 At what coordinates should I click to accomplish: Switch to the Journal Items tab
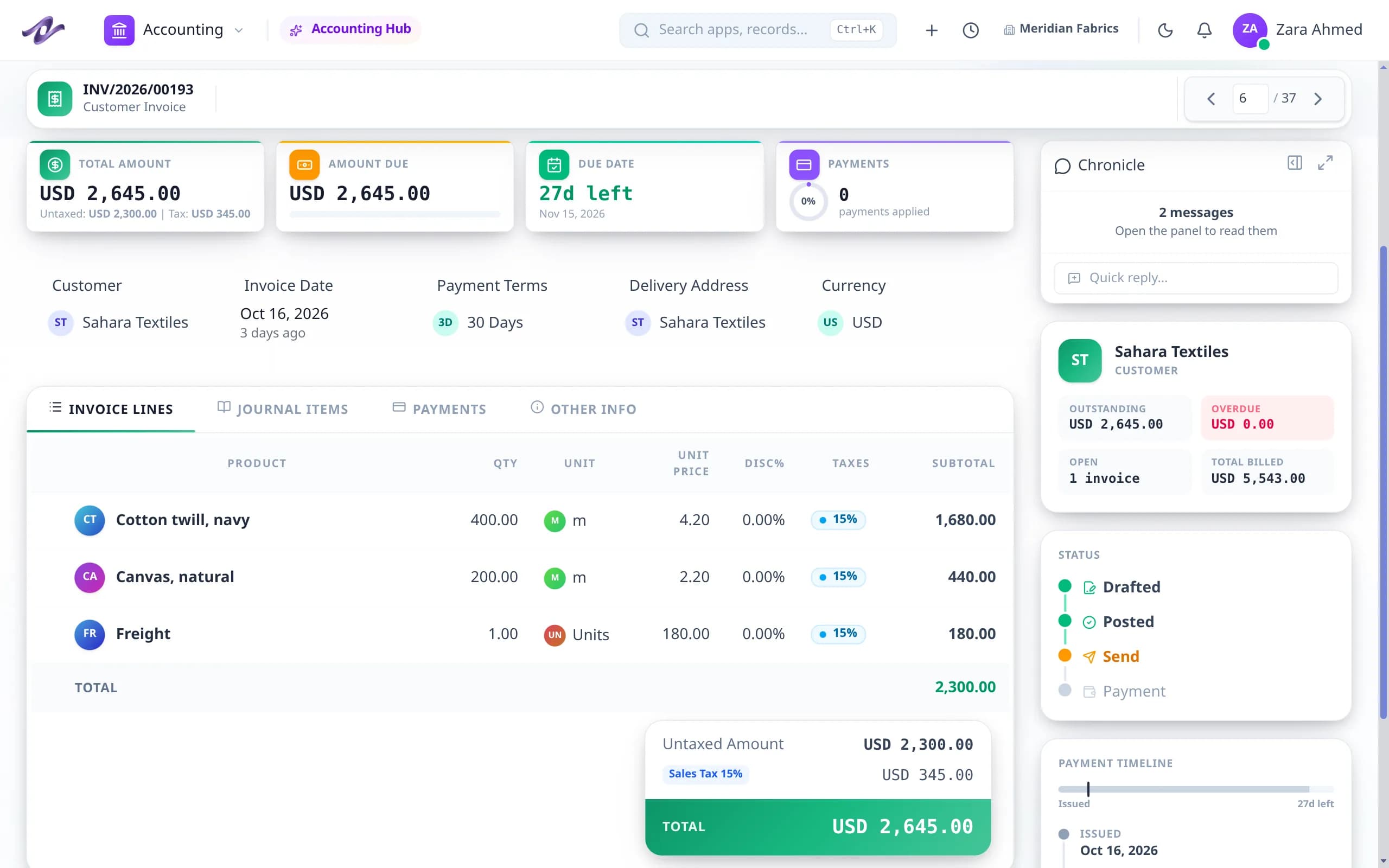pos(283,409)
